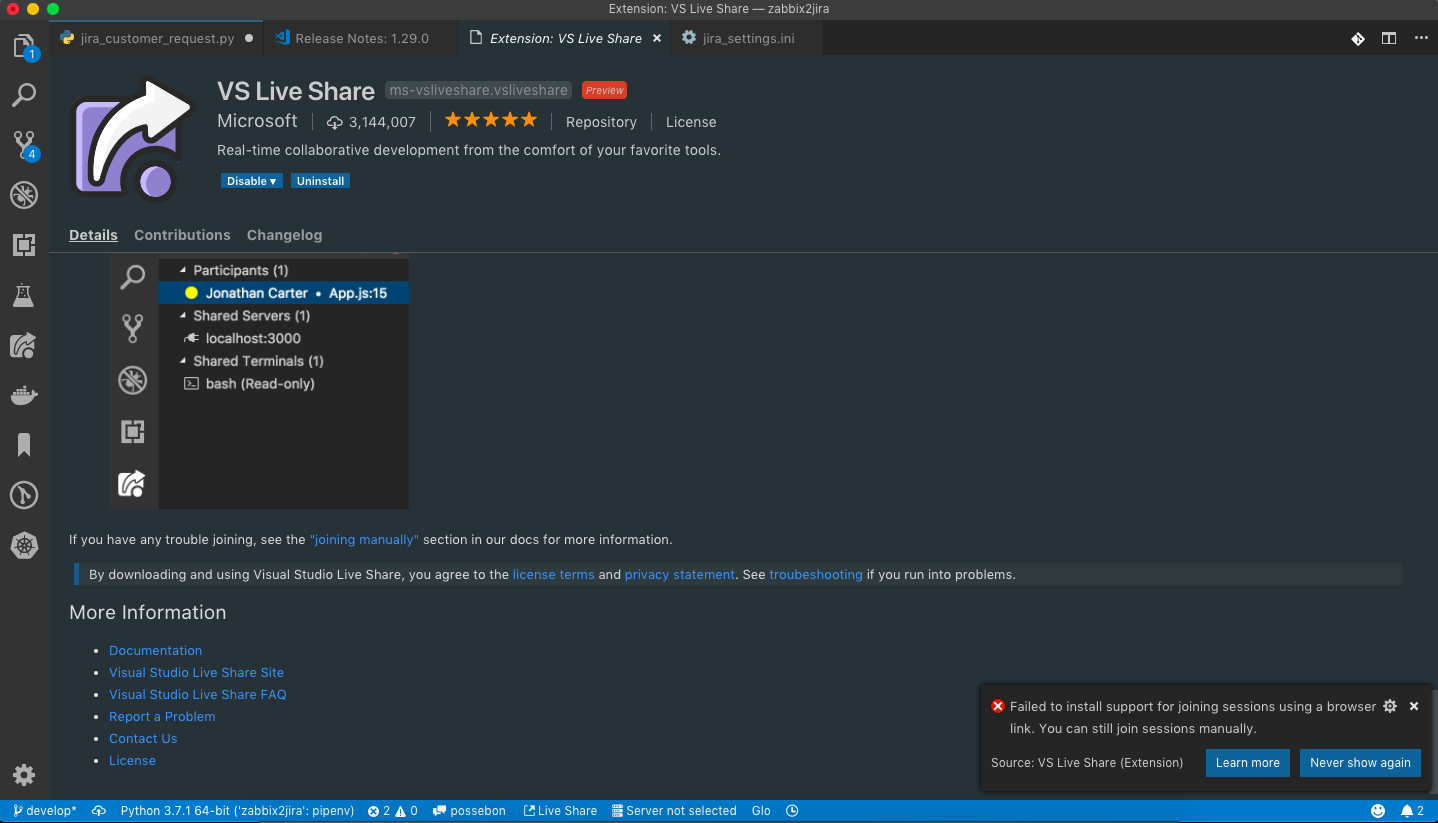Open the Report a Problem link
The height and width of the screenshot is (823, 1438).
pyautogui.click(x=162, y=716)
